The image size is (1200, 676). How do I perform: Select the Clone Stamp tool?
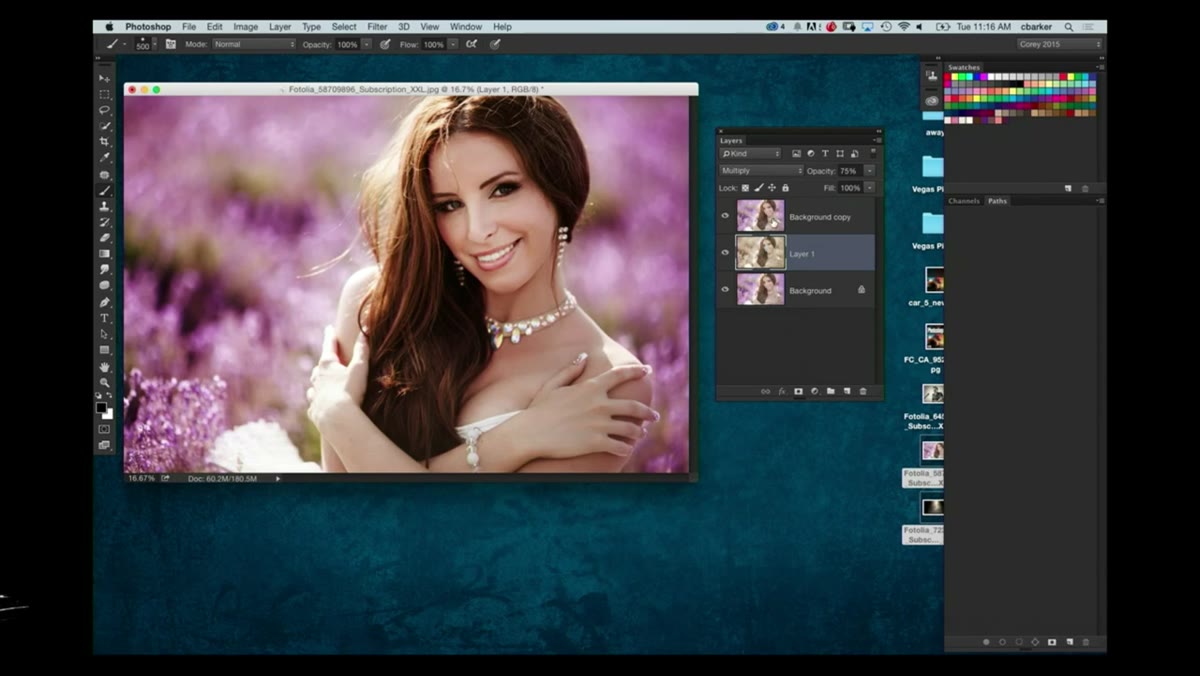coord(104,206)
